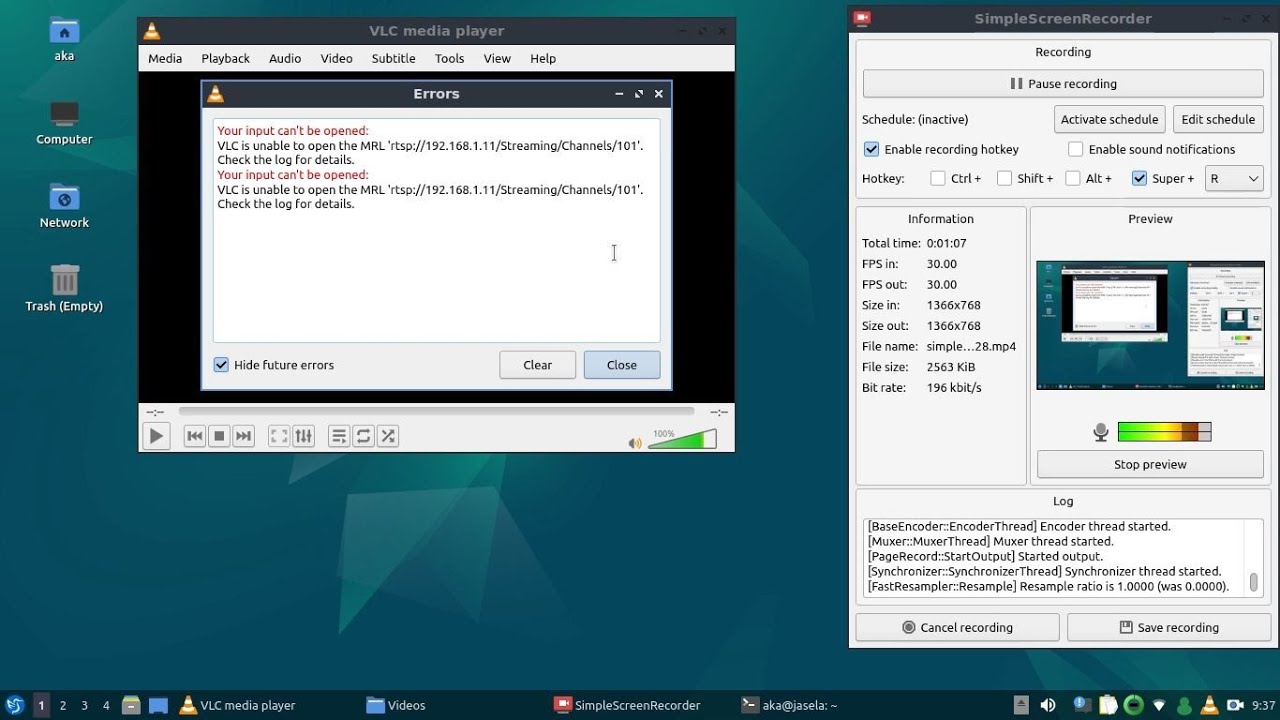Select Videos folder taskbar entry
This screenshot has height=720, width=1280.
point(396,705)
